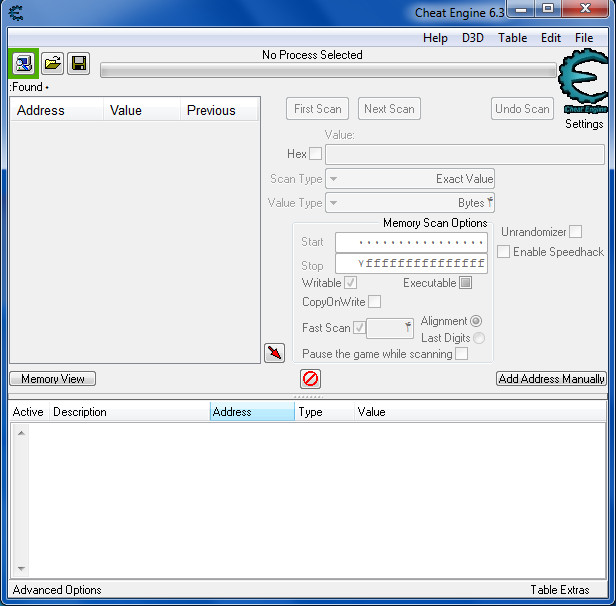Click the Cheat Engine logo for Settings
Viewport: 616px width, 606px height.
[584, 81]
